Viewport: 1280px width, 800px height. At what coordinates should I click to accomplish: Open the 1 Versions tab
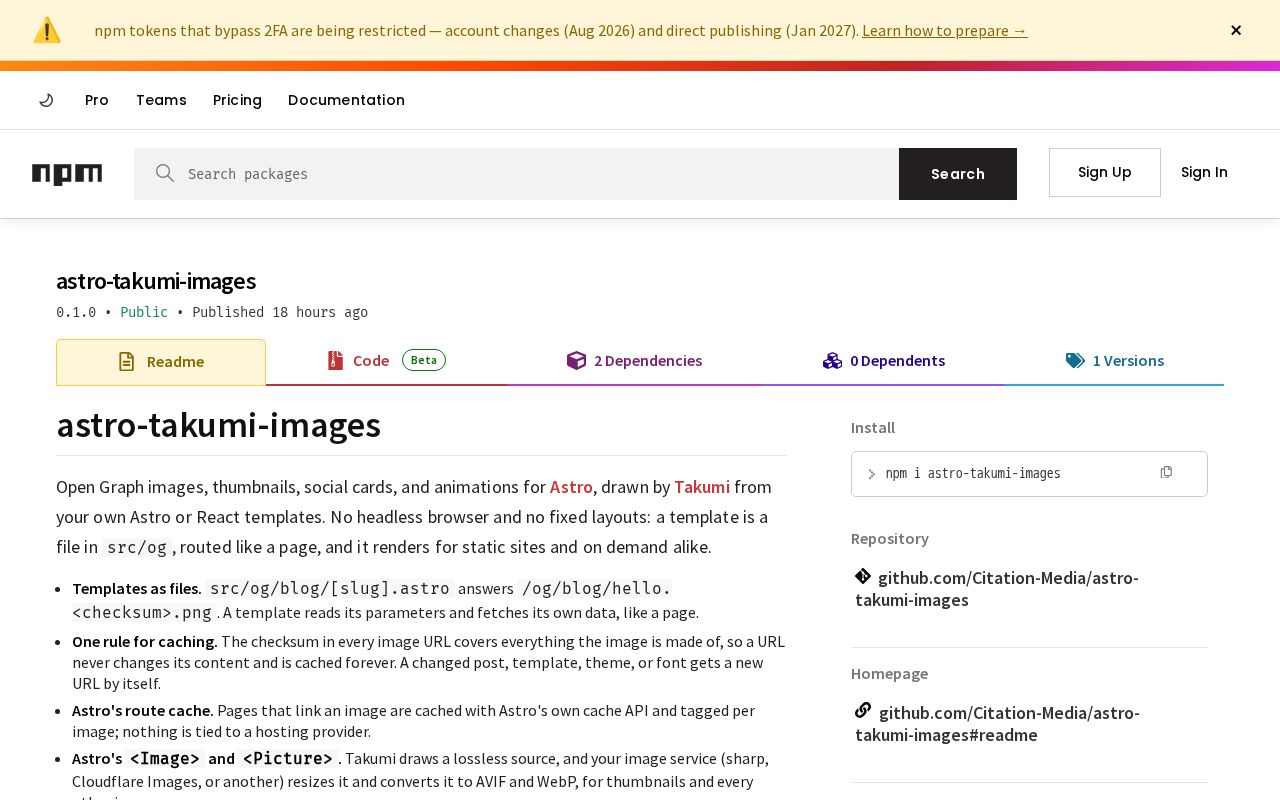tap(1114, 361)
